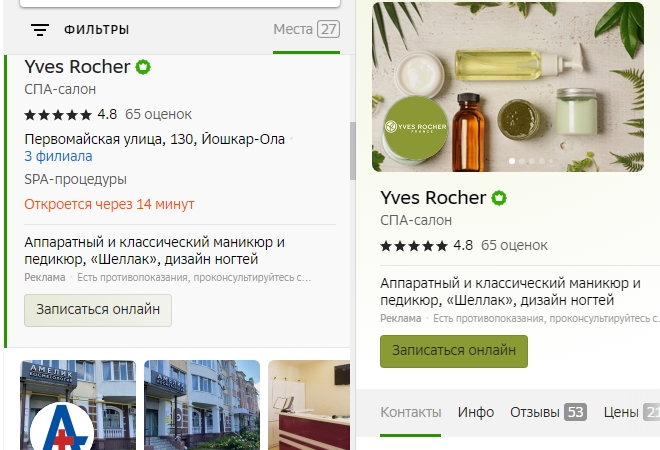
Task: Click the results list vertical scrollbar
Action: [x=353, y=151]
